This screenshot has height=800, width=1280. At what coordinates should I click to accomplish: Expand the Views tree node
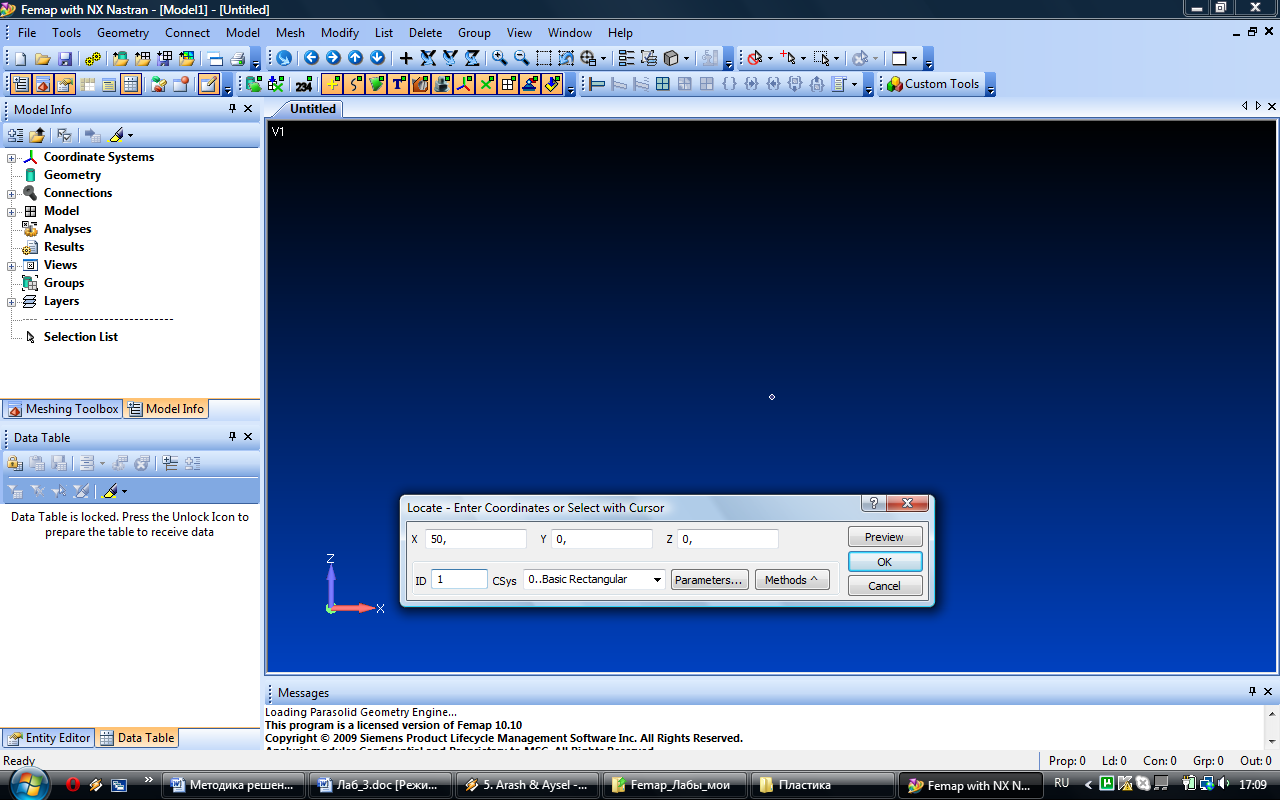point(12,265)
